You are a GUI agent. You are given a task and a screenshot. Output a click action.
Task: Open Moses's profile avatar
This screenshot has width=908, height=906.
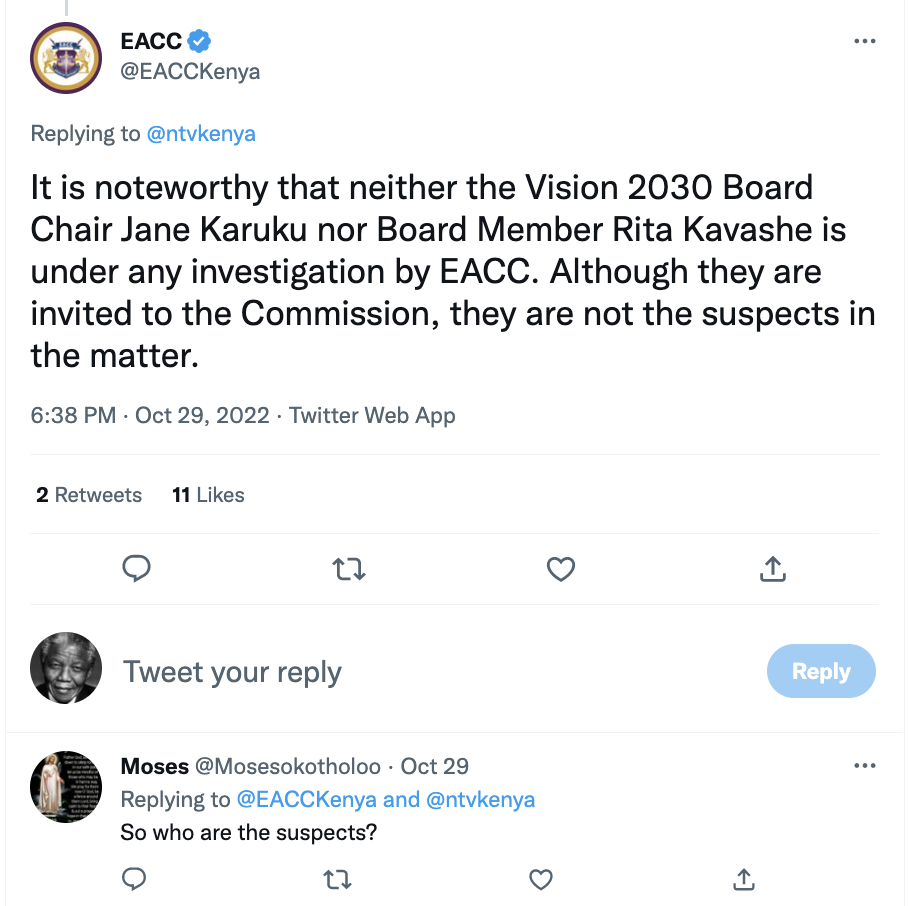[66, 786]
